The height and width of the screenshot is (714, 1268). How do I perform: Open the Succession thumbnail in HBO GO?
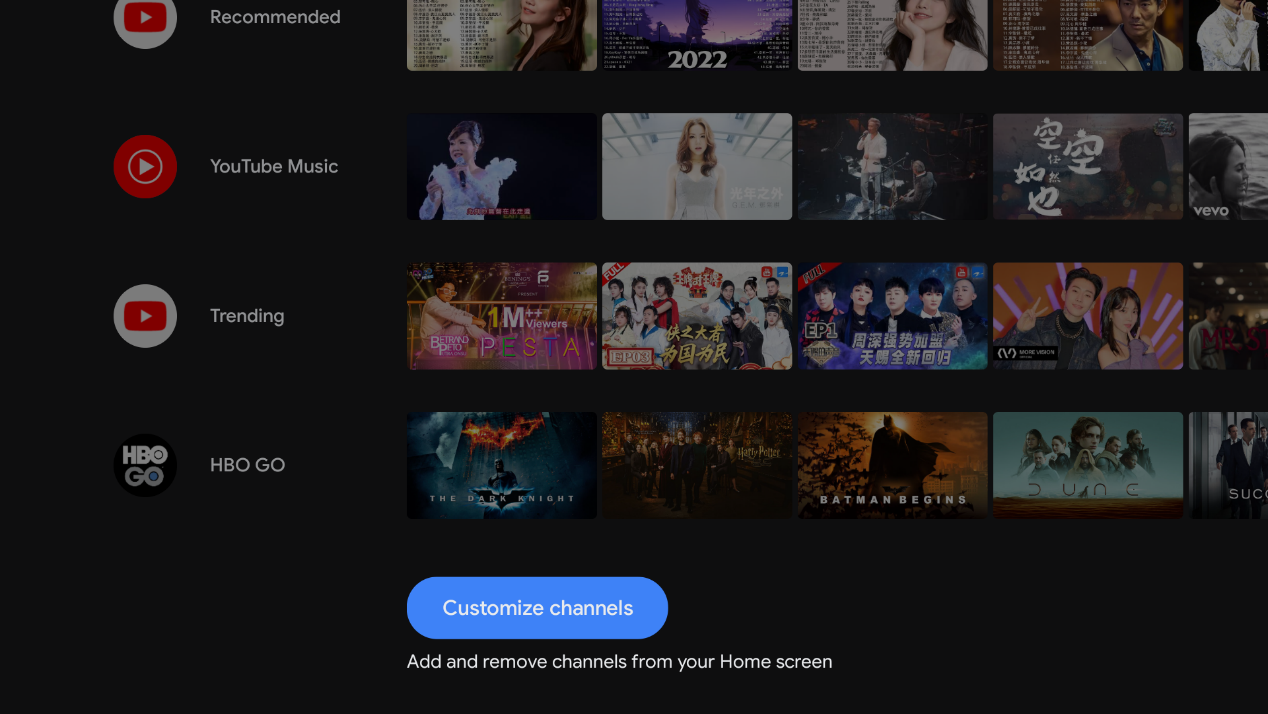1228,465
